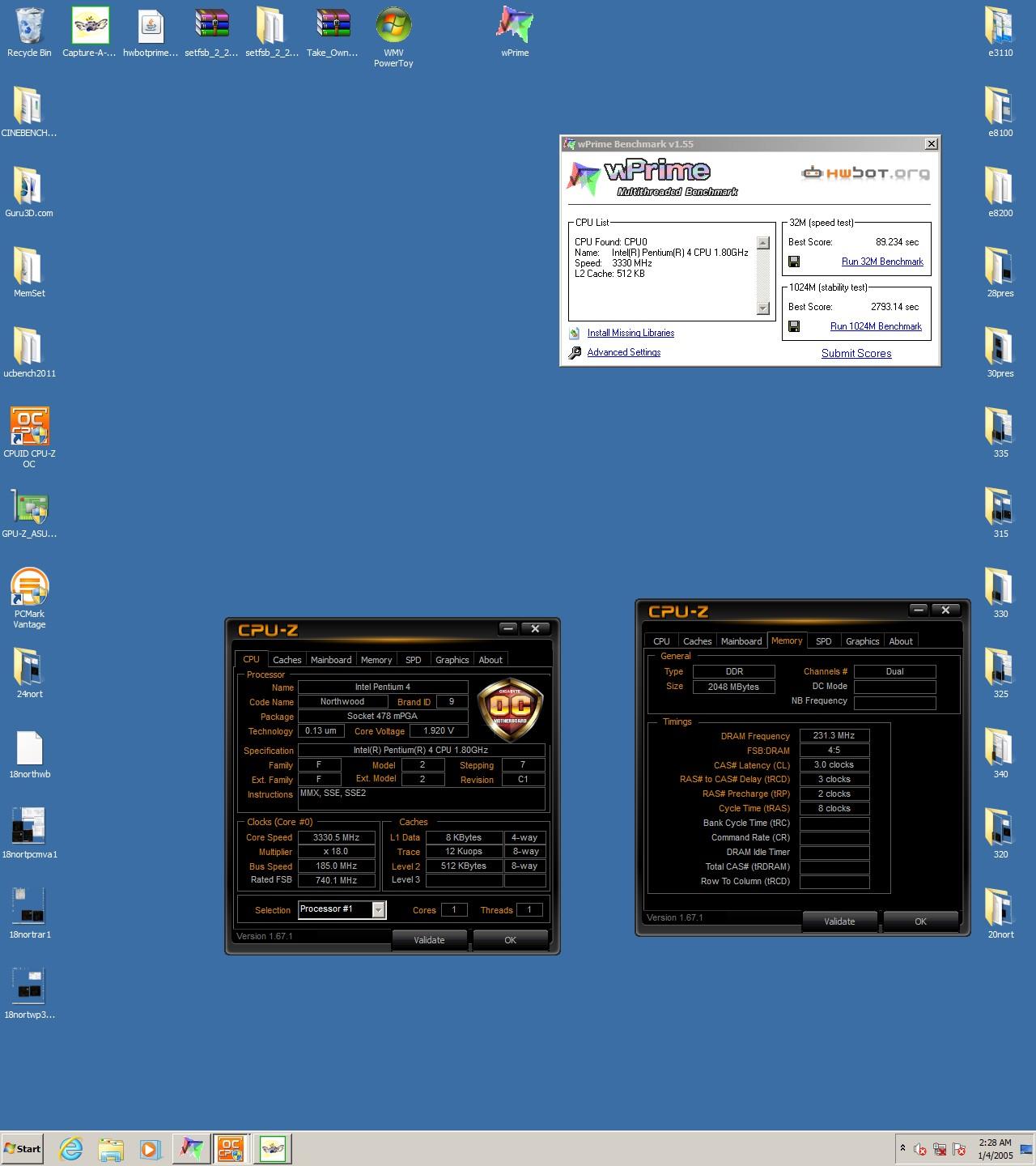Click Validate in the left CPU-Z window
1036x1166 pixels.
(x=429, y=940)
